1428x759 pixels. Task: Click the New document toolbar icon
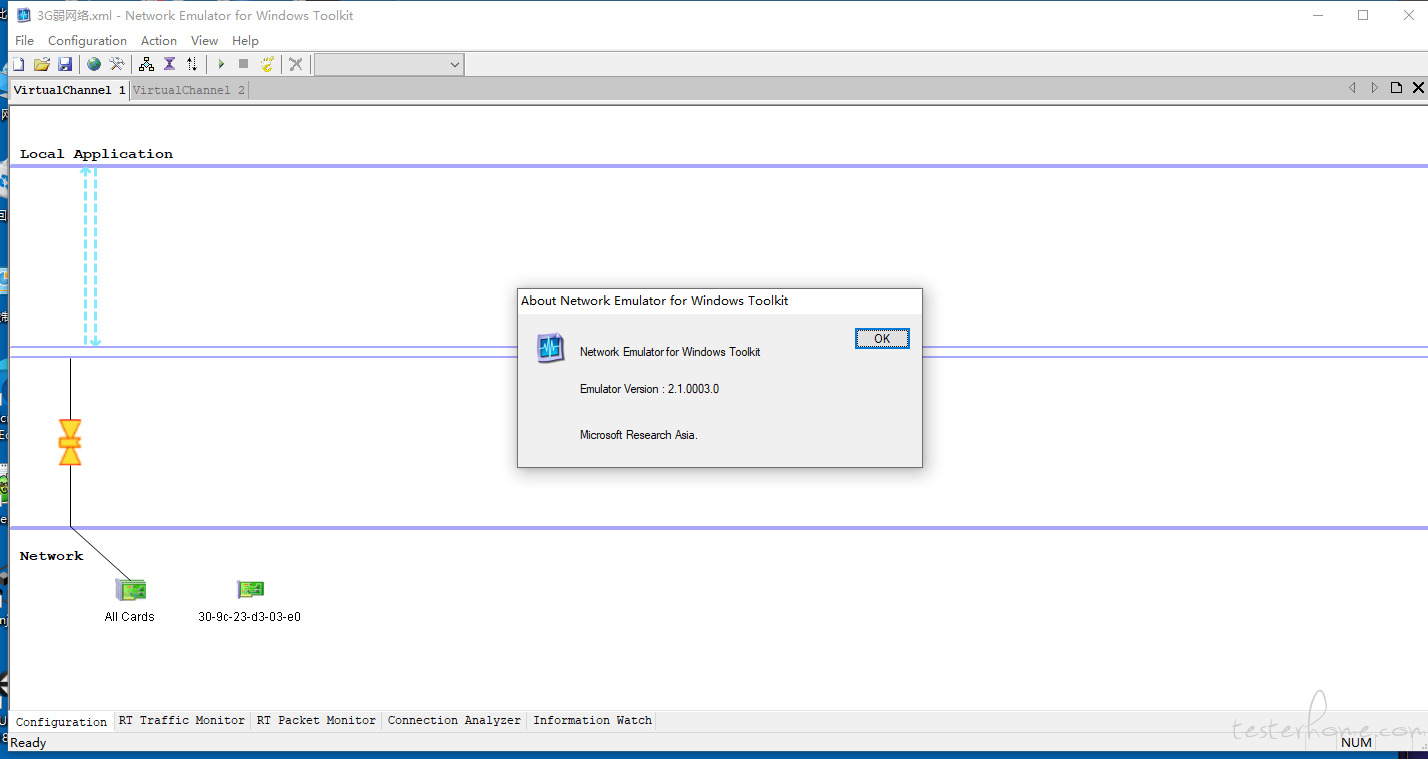pyautogui.click(x=18, y=64)
